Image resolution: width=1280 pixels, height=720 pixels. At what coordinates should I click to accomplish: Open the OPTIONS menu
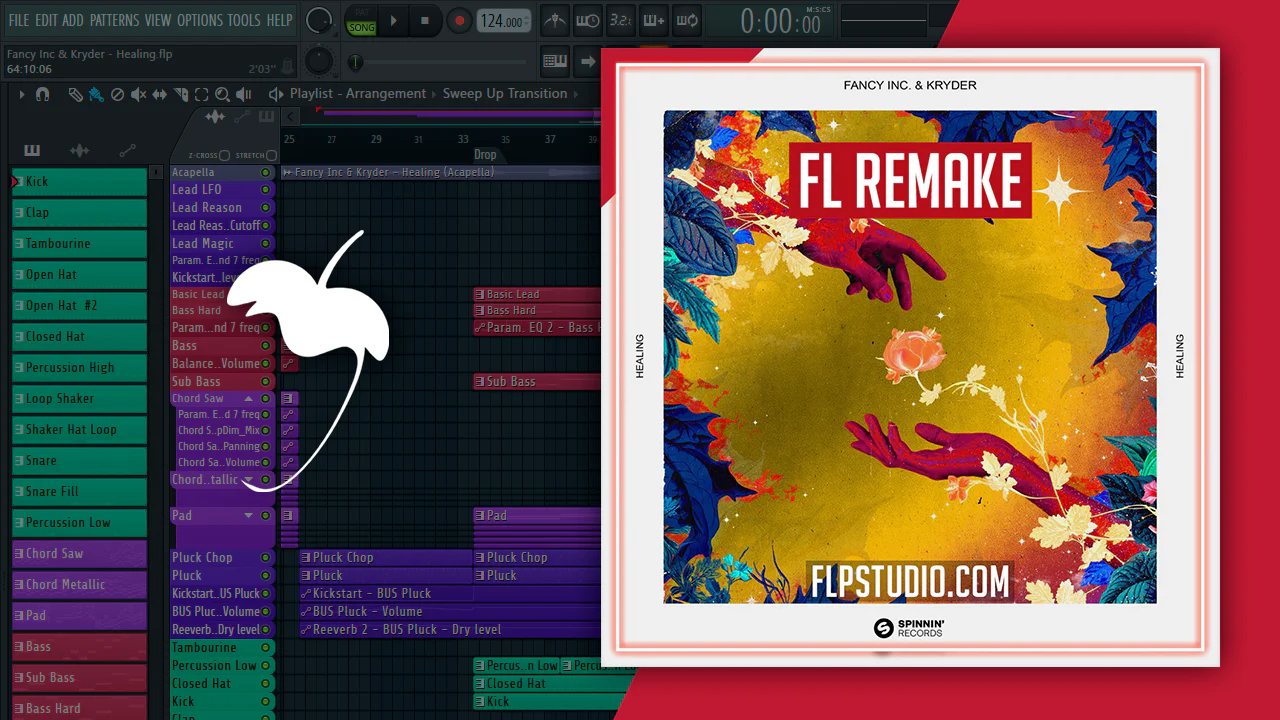[200, 20]
